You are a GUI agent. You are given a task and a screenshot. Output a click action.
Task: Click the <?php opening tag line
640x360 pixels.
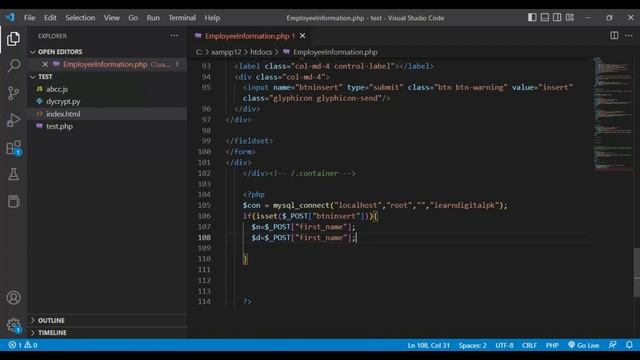(253, 195)
